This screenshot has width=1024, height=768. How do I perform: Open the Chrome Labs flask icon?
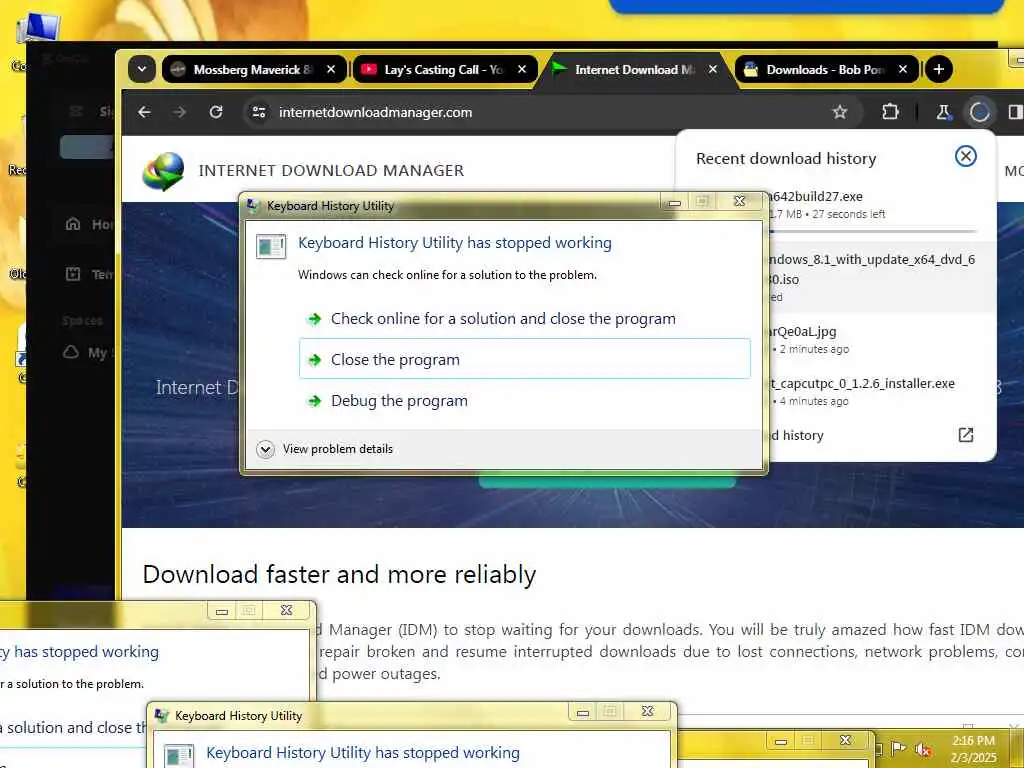(943, 112)
